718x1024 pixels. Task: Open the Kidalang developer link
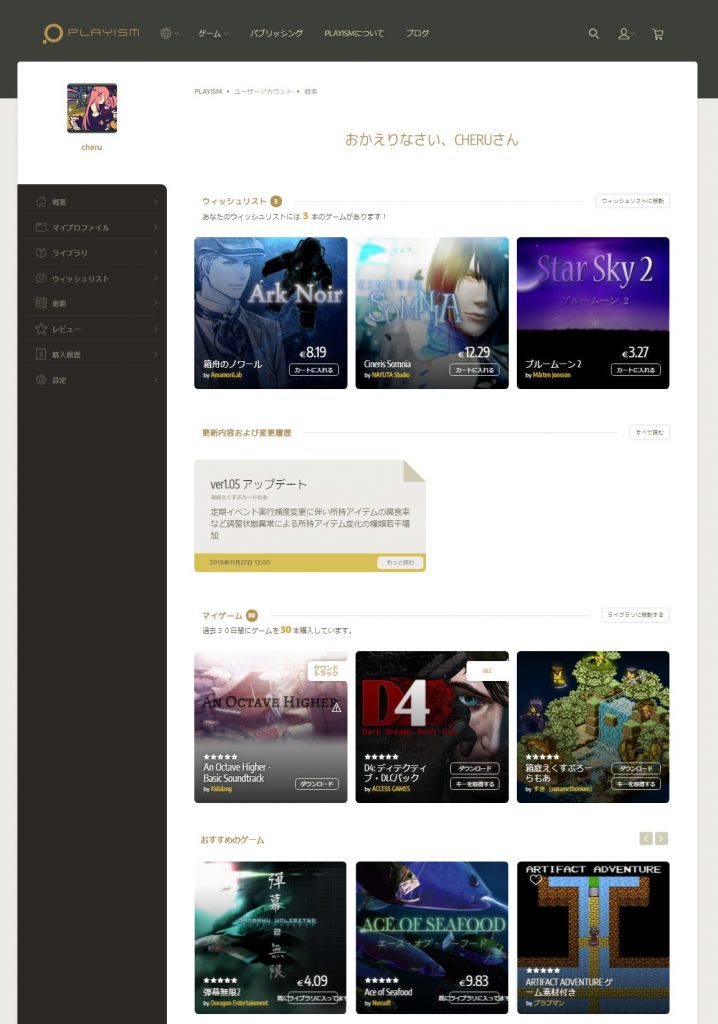point(221,789)
